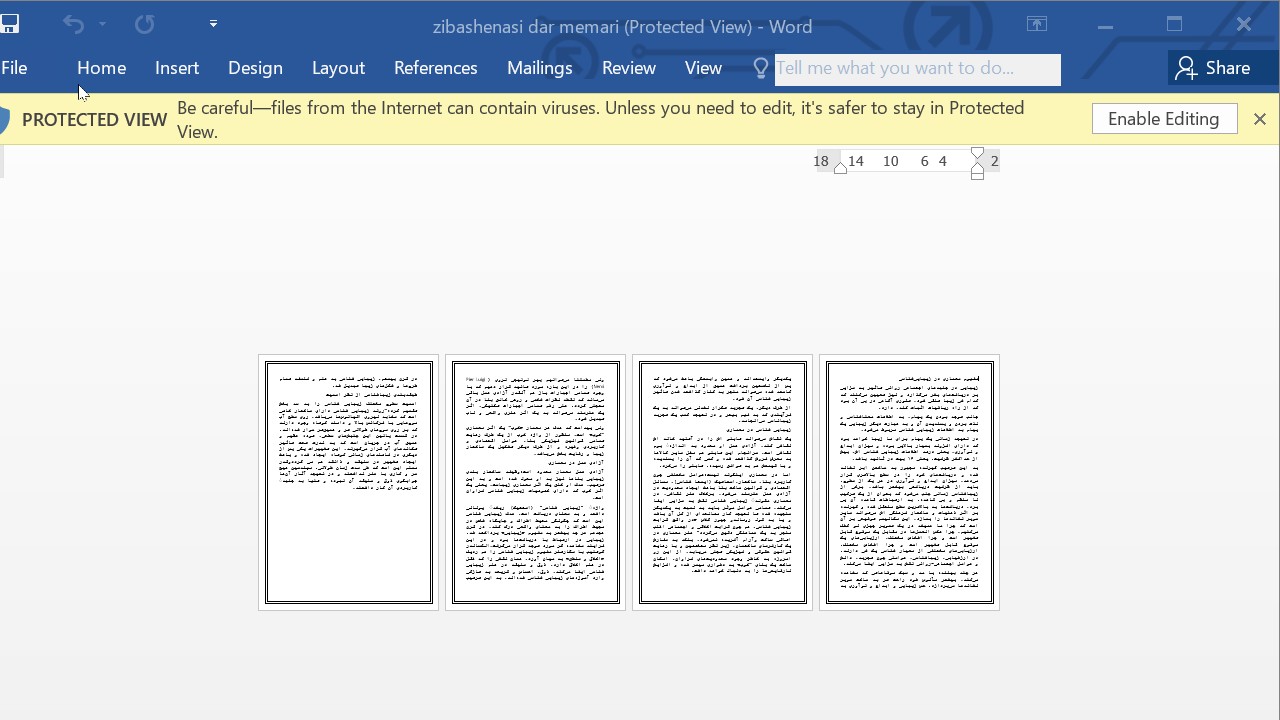Screen dimensions: 1280x720
Task: Focus the 'Tell me what you want to do' field
Action: pos(917,69)
